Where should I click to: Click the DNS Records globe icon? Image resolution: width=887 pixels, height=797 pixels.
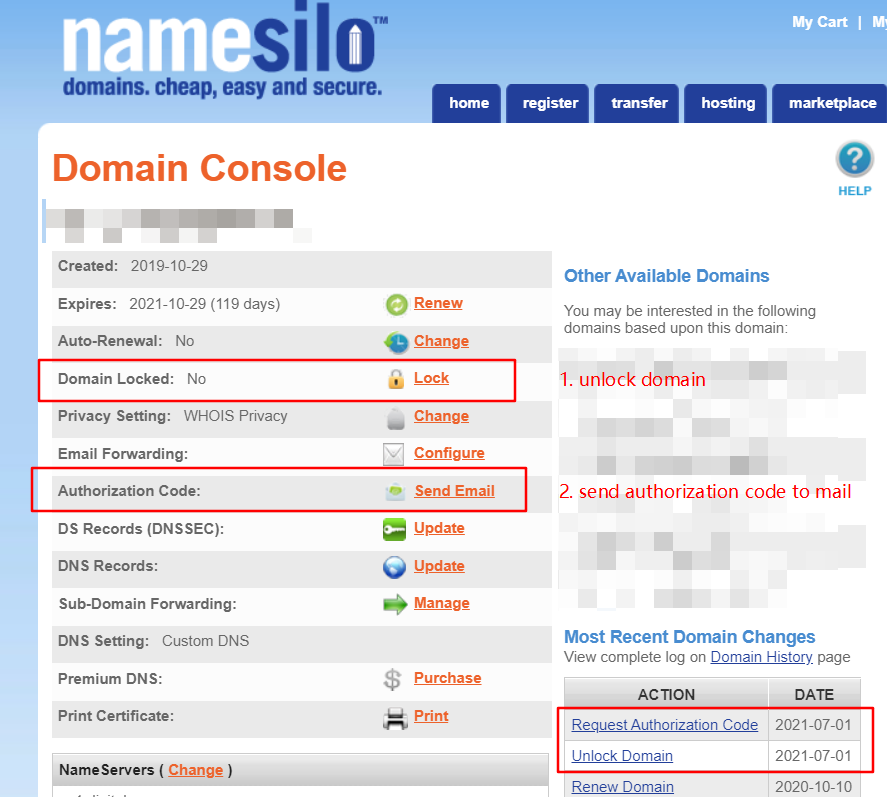tap(395, 567)
